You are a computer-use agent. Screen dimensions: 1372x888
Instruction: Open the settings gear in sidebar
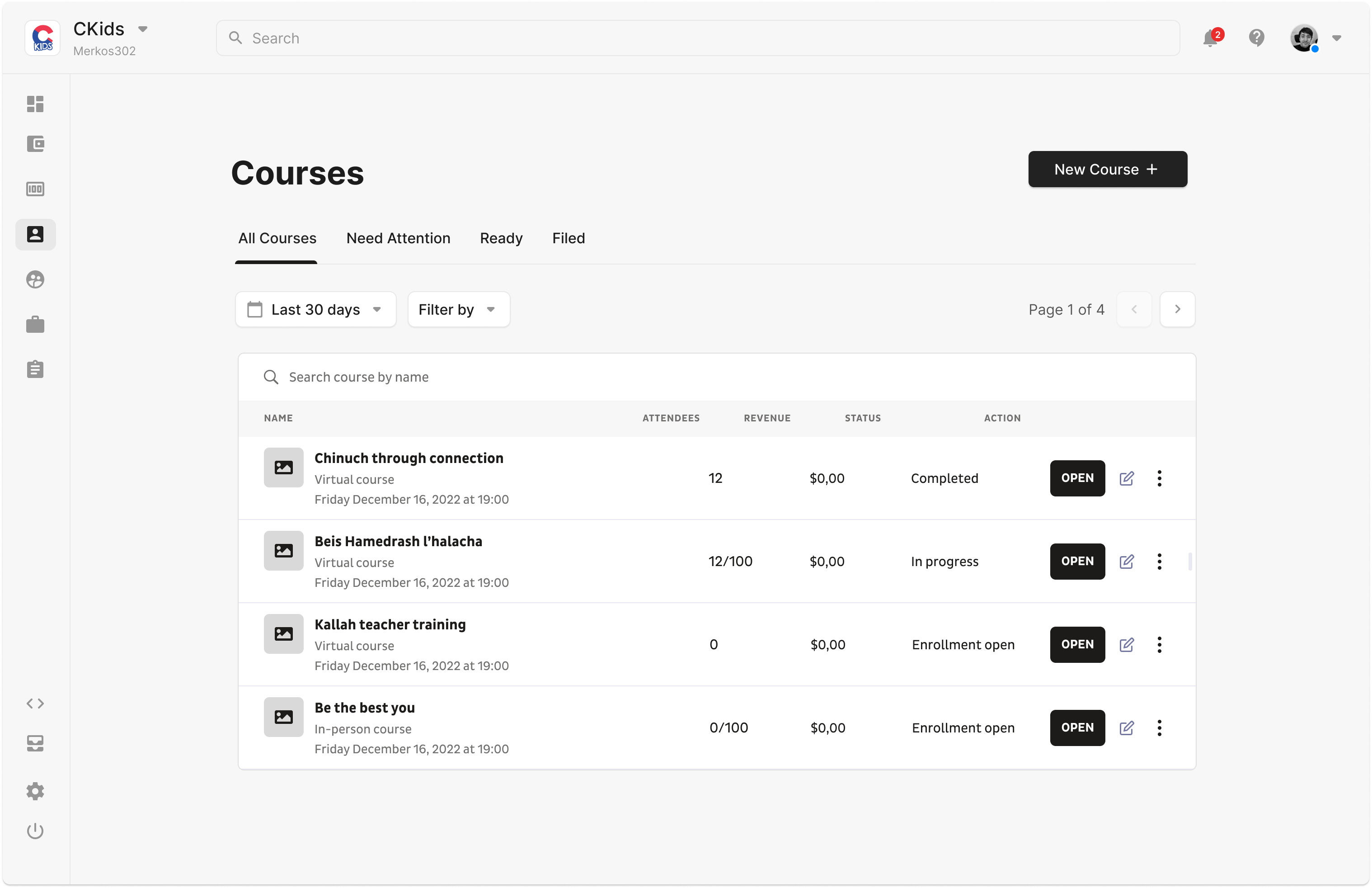click(35, 791)
